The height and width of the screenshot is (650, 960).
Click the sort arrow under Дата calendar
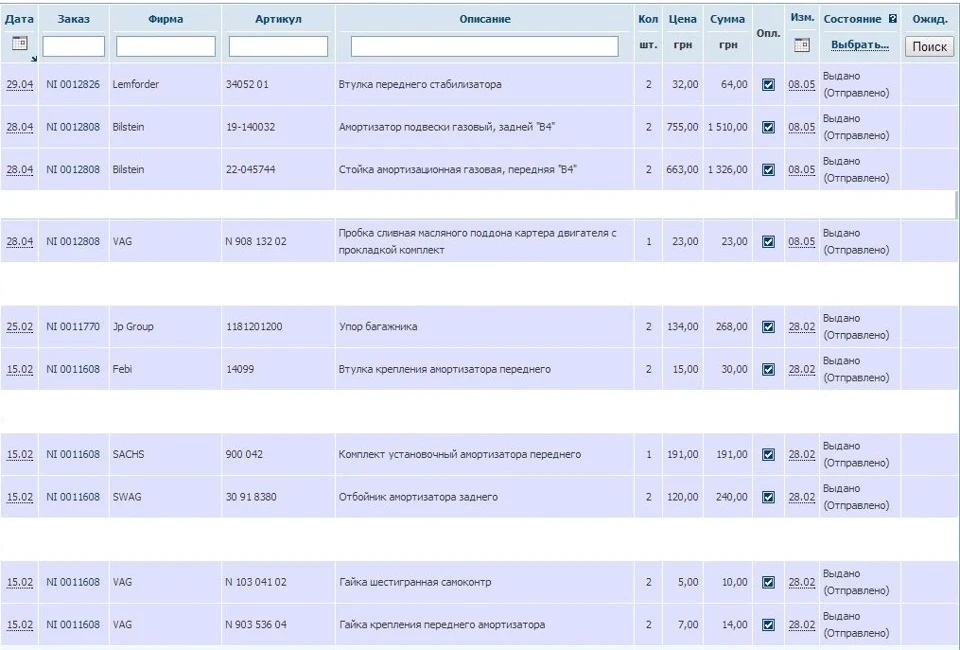click(x=34, y=59)
